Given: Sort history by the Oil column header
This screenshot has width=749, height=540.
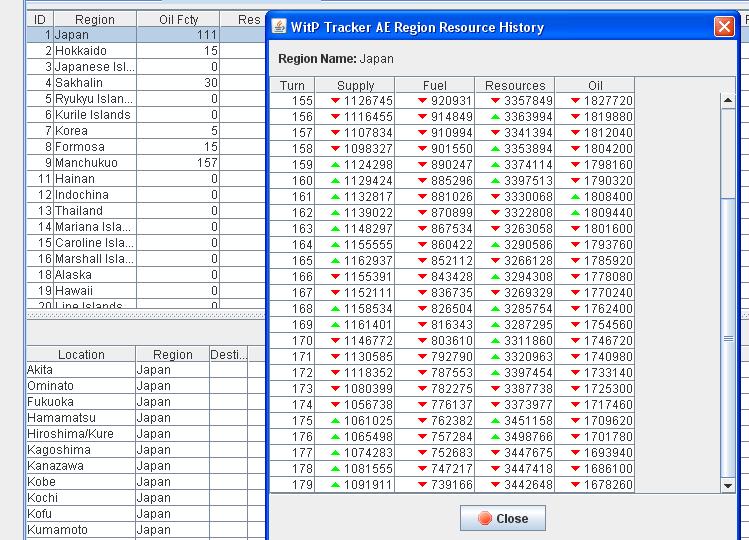Looking at the screenshot, I should pyautogui.click(x=595, y=85).
